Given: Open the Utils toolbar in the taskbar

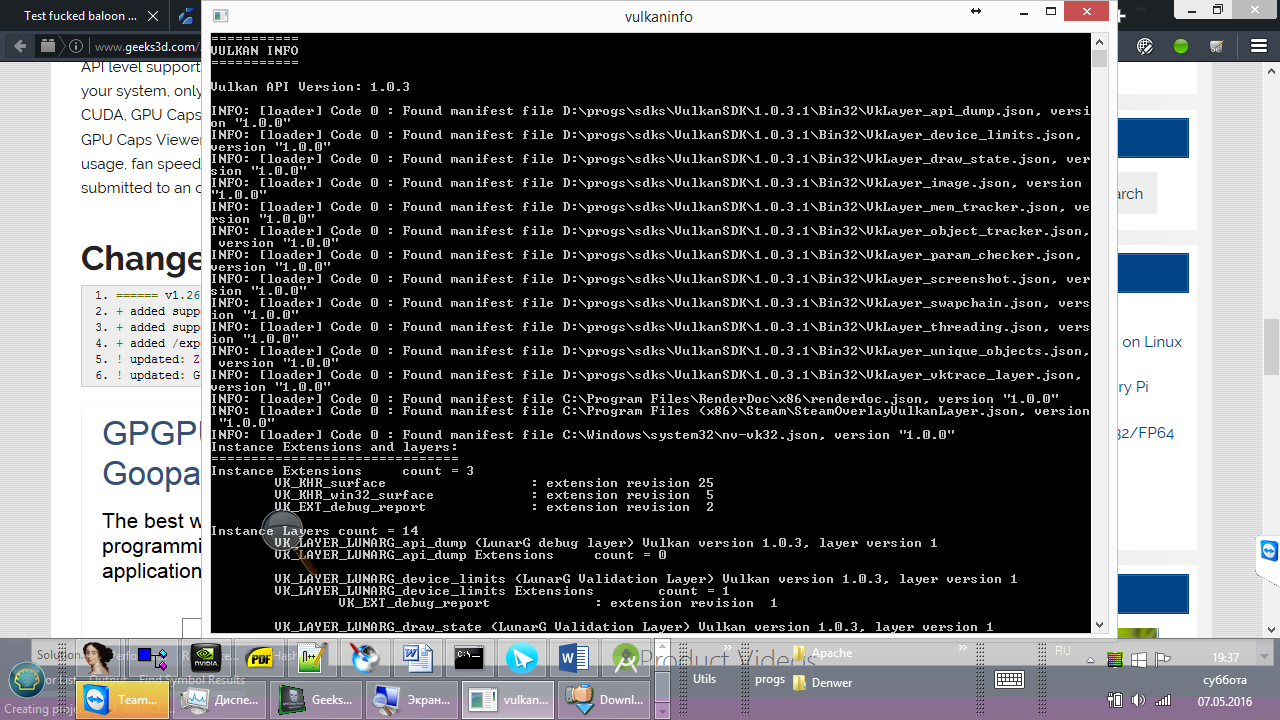Looking at the screenshot, I should coord(705,679).
